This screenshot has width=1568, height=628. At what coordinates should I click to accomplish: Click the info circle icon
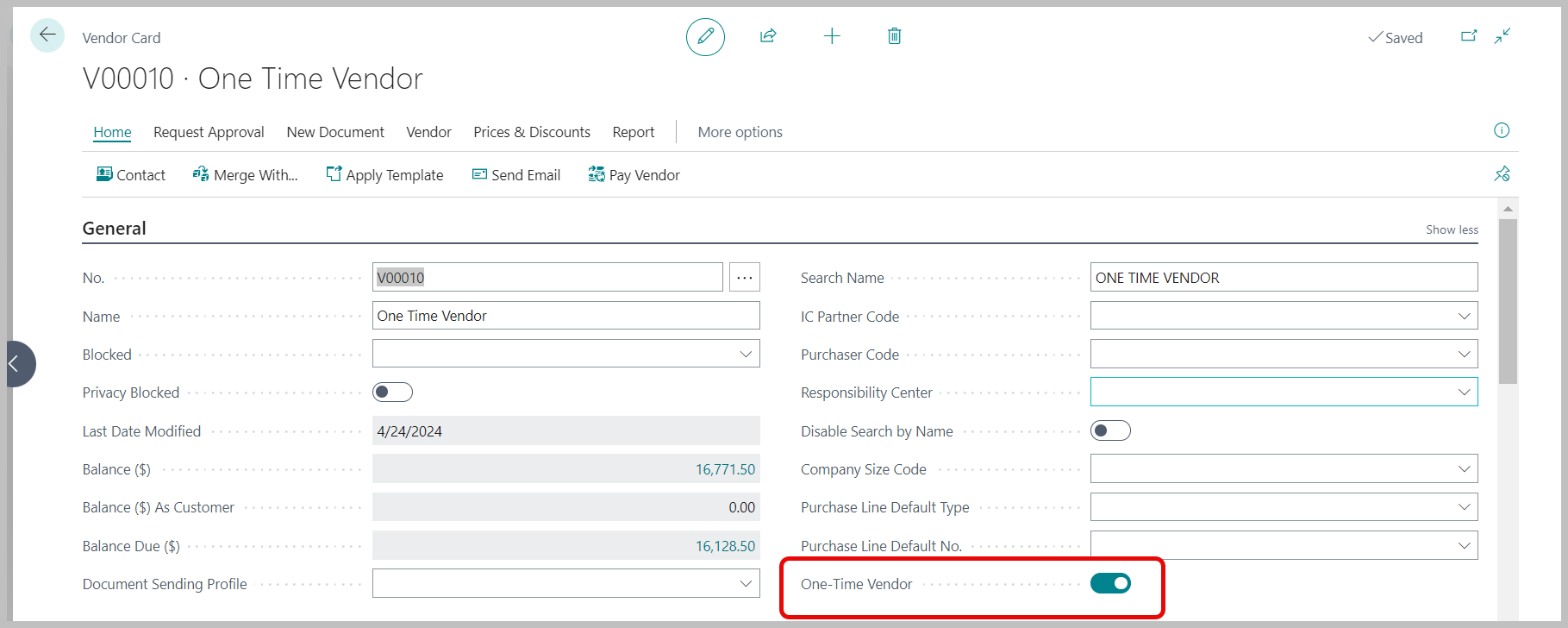pyautogui.click(x=1502, y=131)
